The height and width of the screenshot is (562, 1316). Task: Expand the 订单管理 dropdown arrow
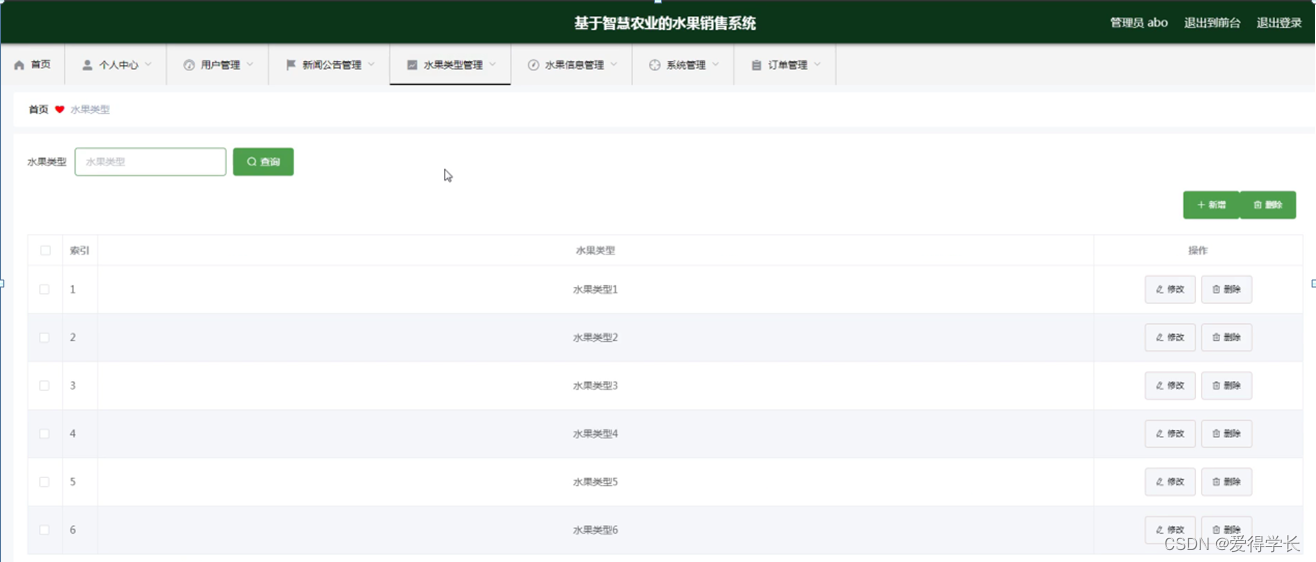click(817, 65)
